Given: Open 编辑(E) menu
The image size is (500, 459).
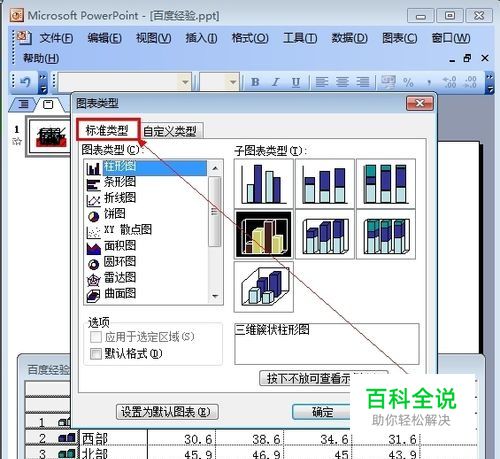Looking at the screenshot, I should [x=104, y=38].
